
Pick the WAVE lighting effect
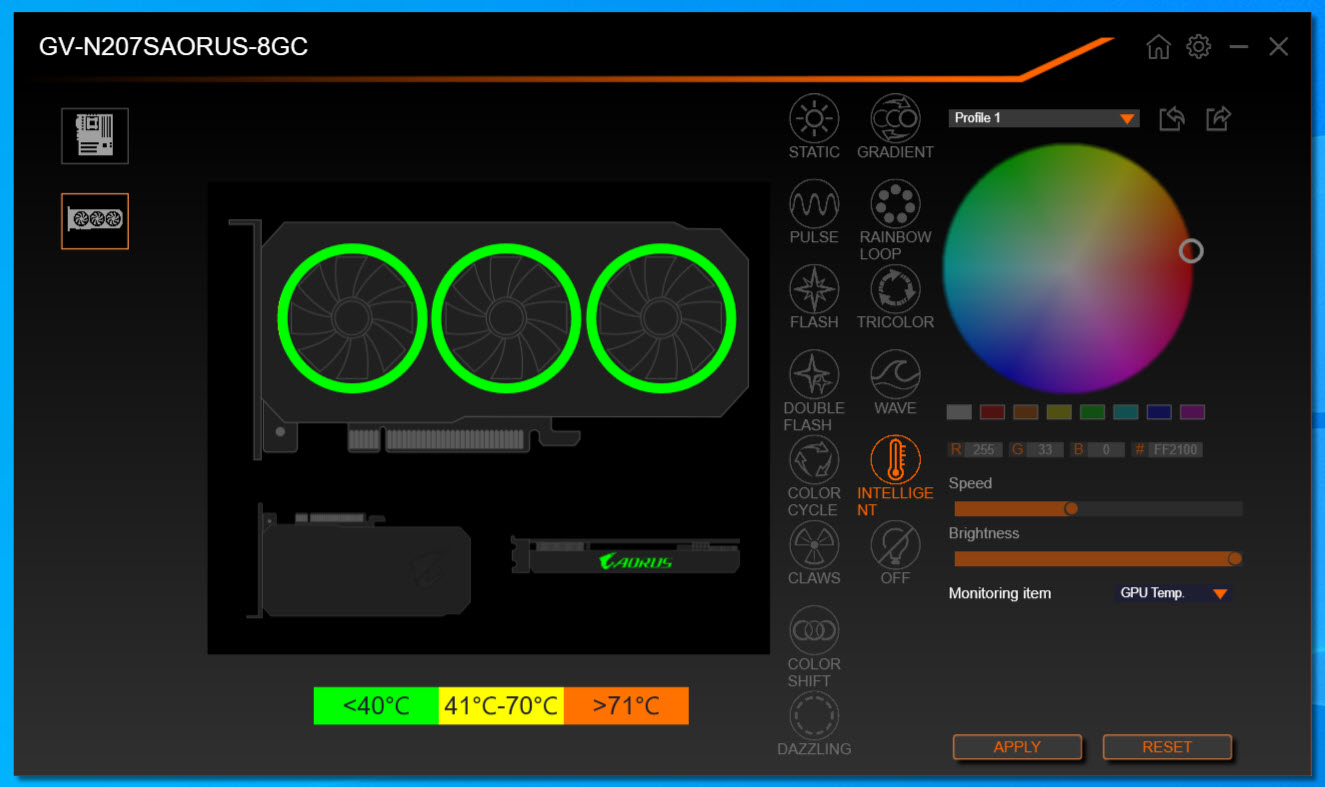(x=895, y=383)
